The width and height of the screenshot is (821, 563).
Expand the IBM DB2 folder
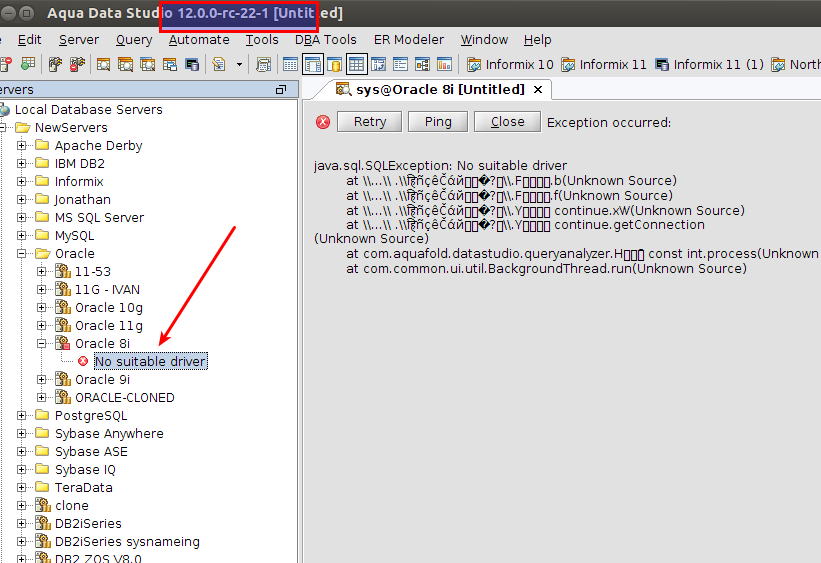click(x=21, y=163)
